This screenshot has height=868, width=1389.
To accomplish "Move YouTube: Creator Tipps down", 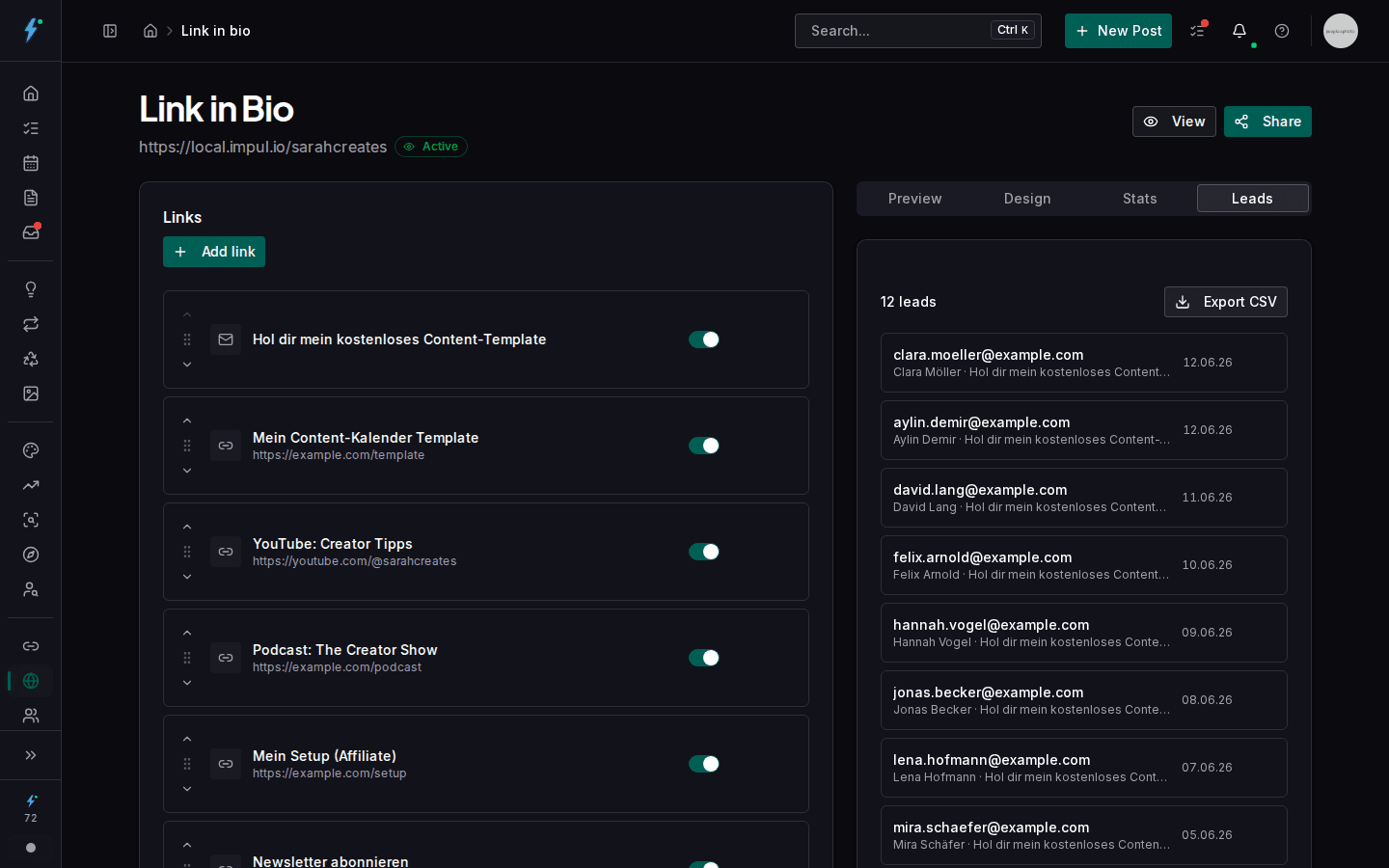I will point(187,577).
